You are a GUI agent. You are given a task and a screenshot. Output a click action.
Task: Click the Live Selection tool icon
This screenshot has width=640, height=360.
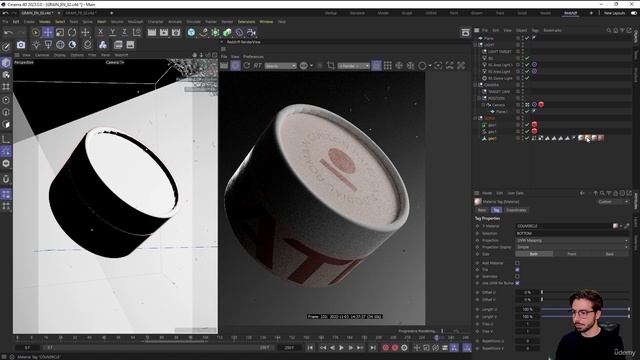point(36,32)
